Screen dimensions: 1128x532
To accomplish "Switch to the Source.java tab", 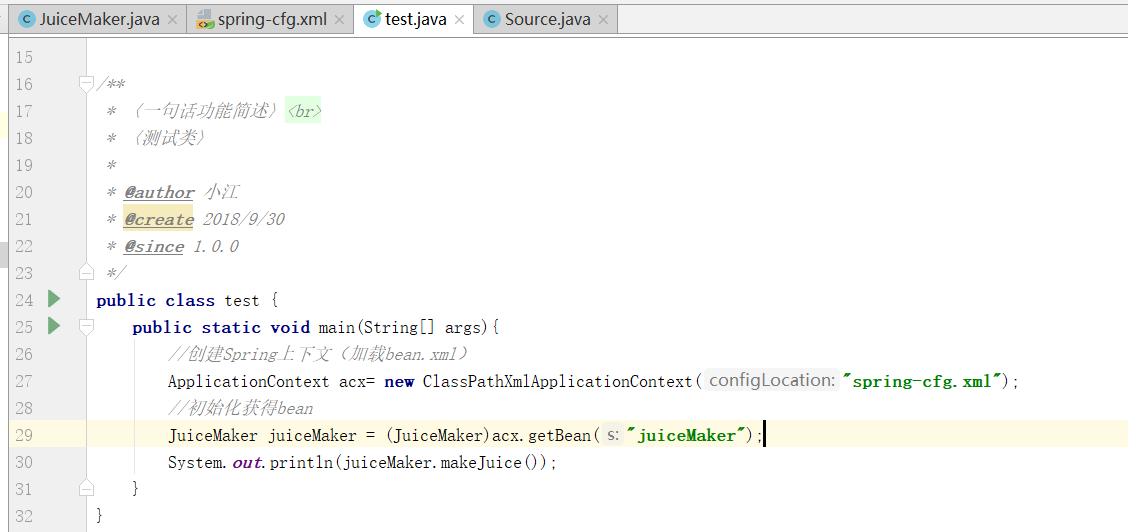I will (x=546, y=19).
